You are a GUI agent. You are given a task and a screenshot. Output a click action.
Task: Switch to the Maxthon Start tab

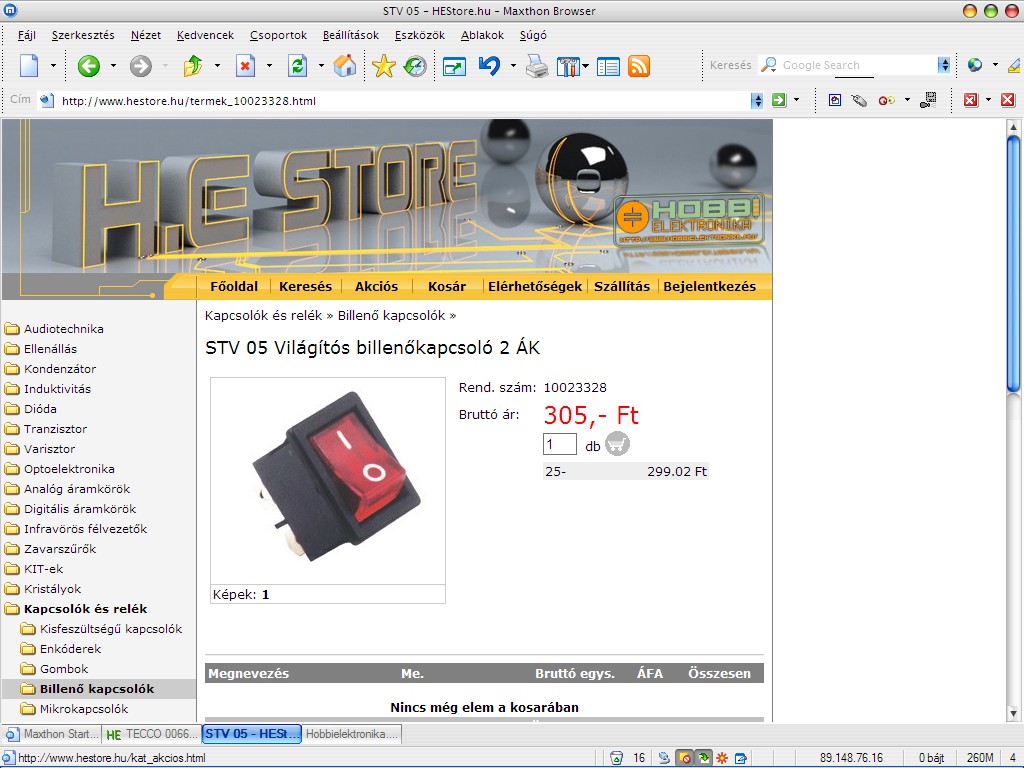(x=52, y=734)
